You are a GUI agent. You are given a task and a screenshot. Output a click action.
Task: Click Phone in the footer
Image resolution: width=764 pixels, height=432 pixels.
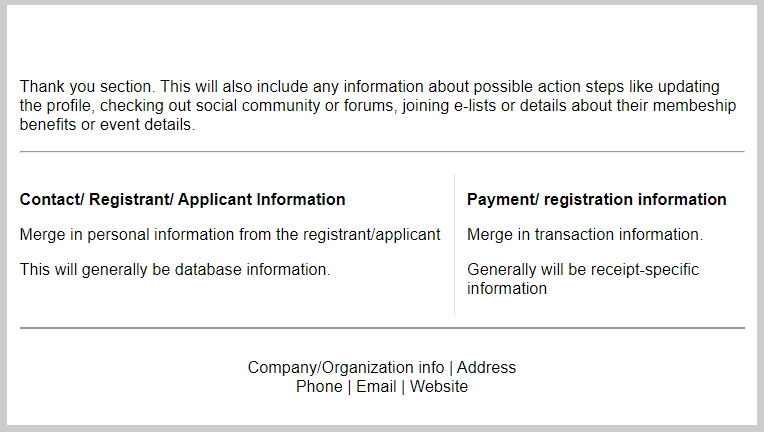coord(319,386)
